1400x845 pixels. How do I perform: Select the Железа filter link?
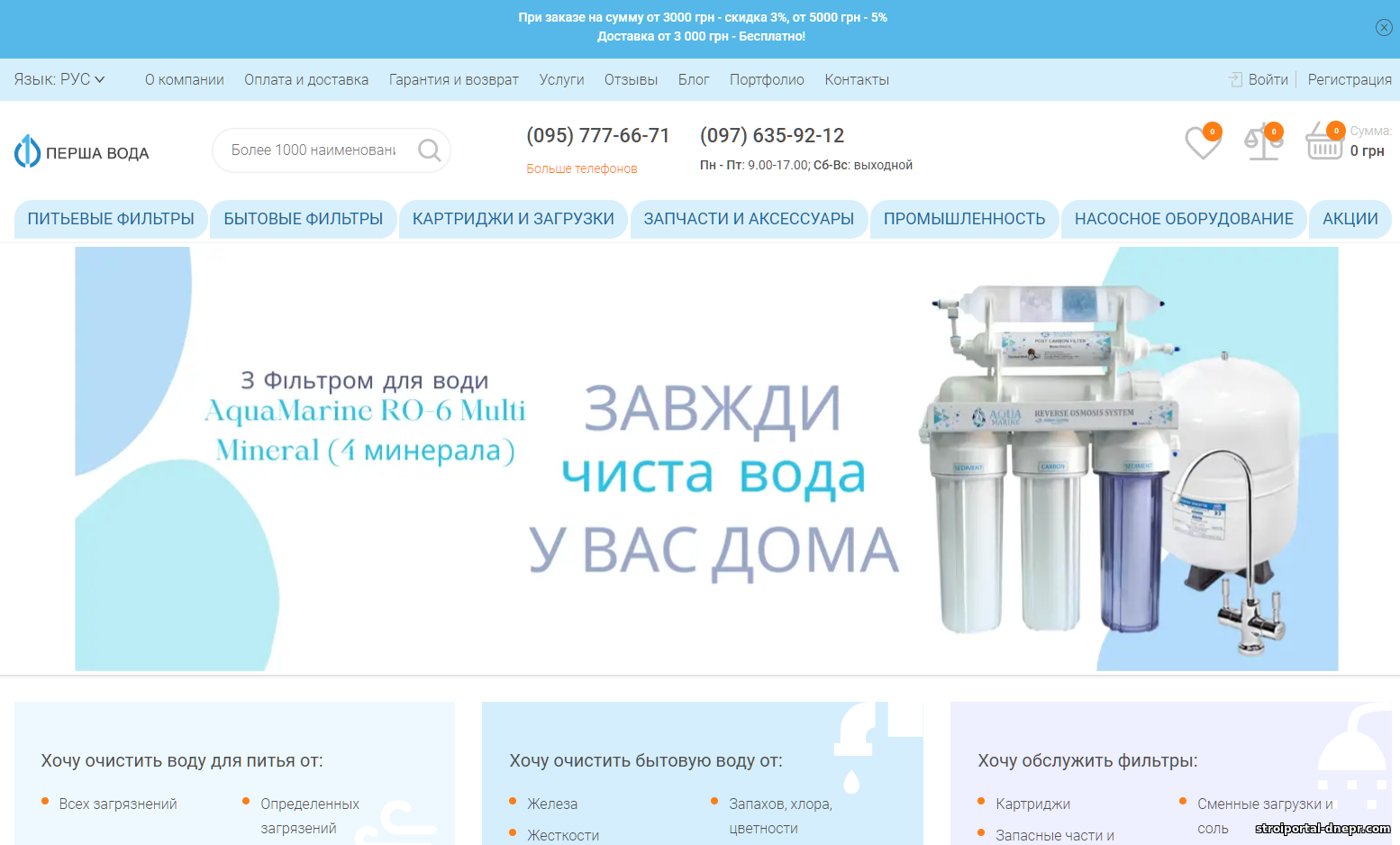click(552, 804)
